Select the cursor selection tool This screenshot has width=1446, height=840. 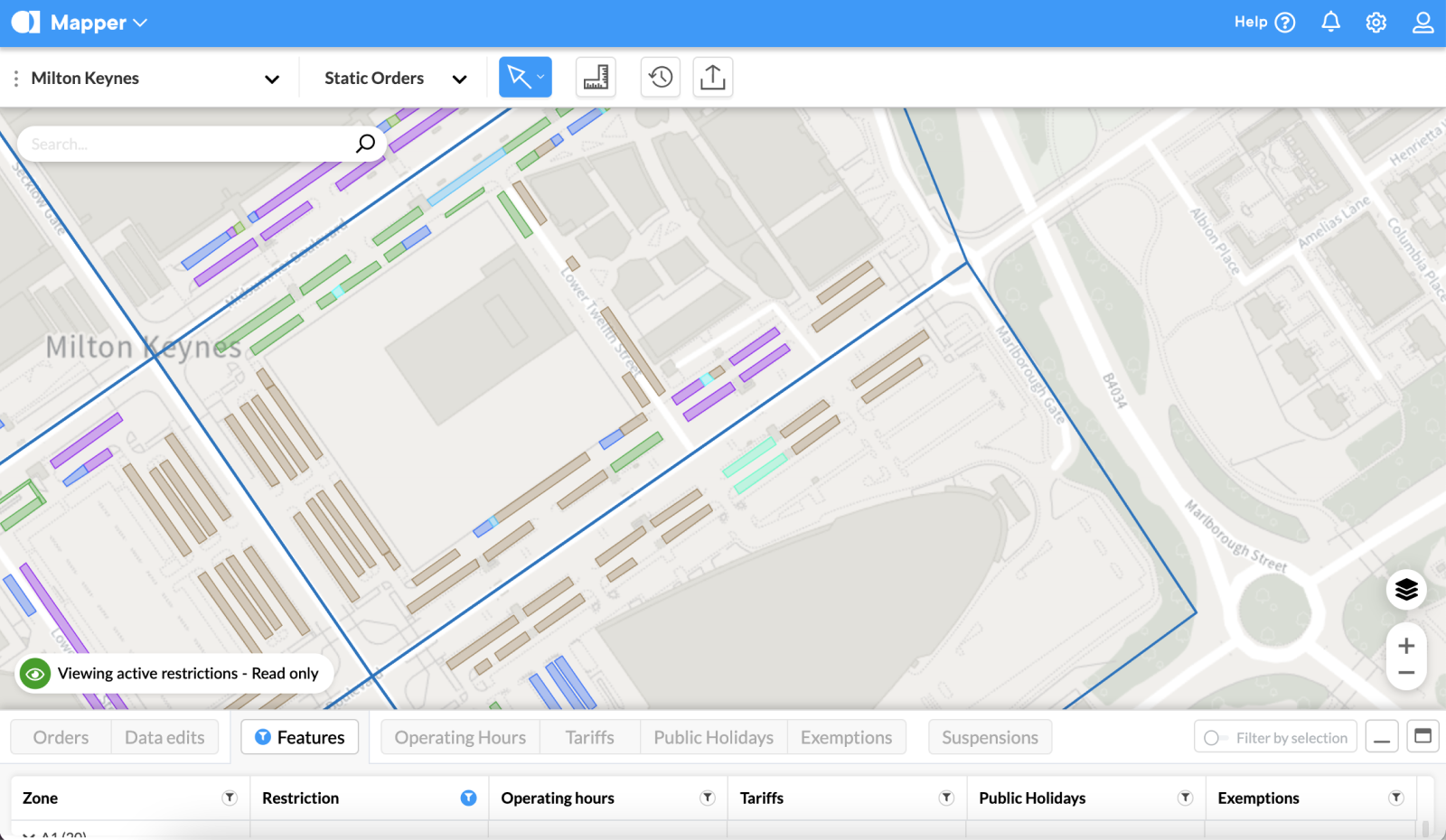click(519, 77)
